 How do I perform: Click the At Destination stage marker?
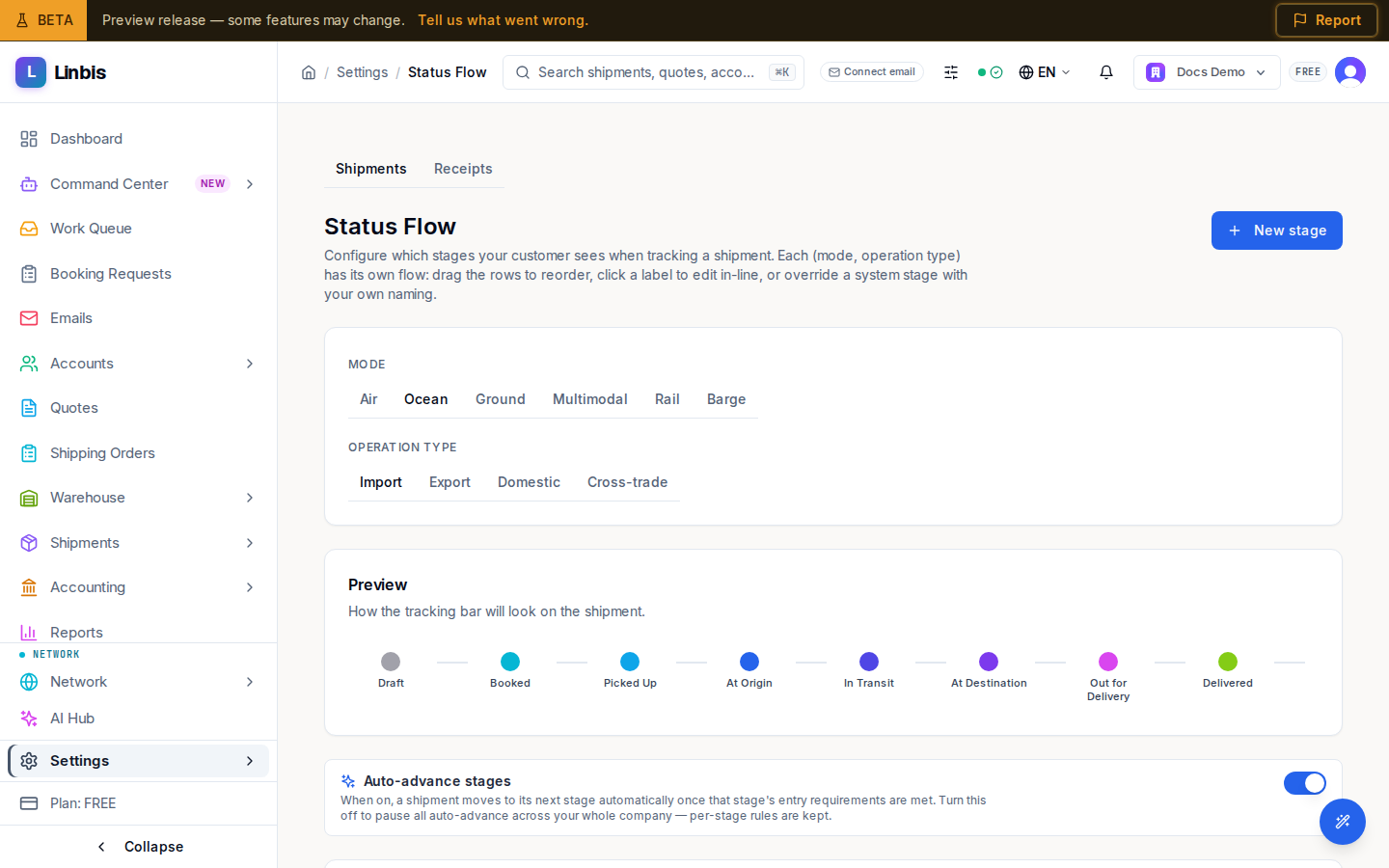point(989,662)
